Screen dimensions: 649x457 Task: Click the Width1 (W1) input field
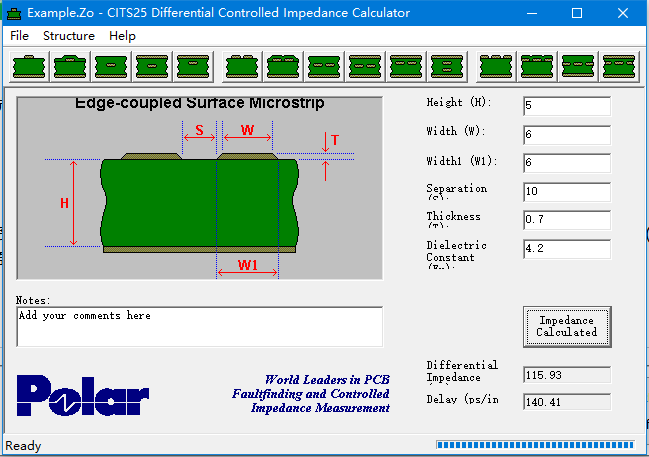[567, 163]
